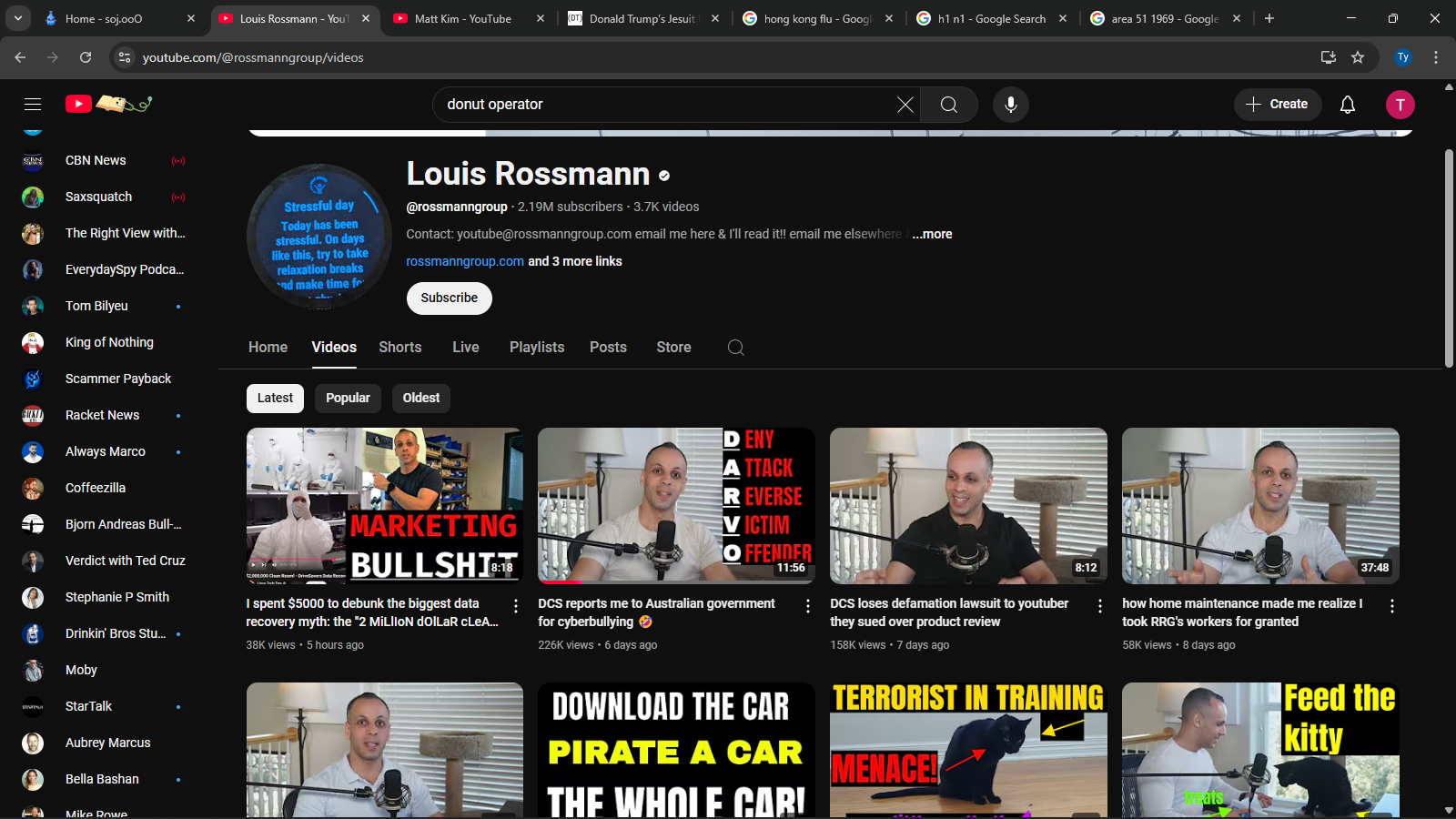The height and width of the screenshot is (819, 1456).
Task: Click the Create button
Action: click(1277, 105)
